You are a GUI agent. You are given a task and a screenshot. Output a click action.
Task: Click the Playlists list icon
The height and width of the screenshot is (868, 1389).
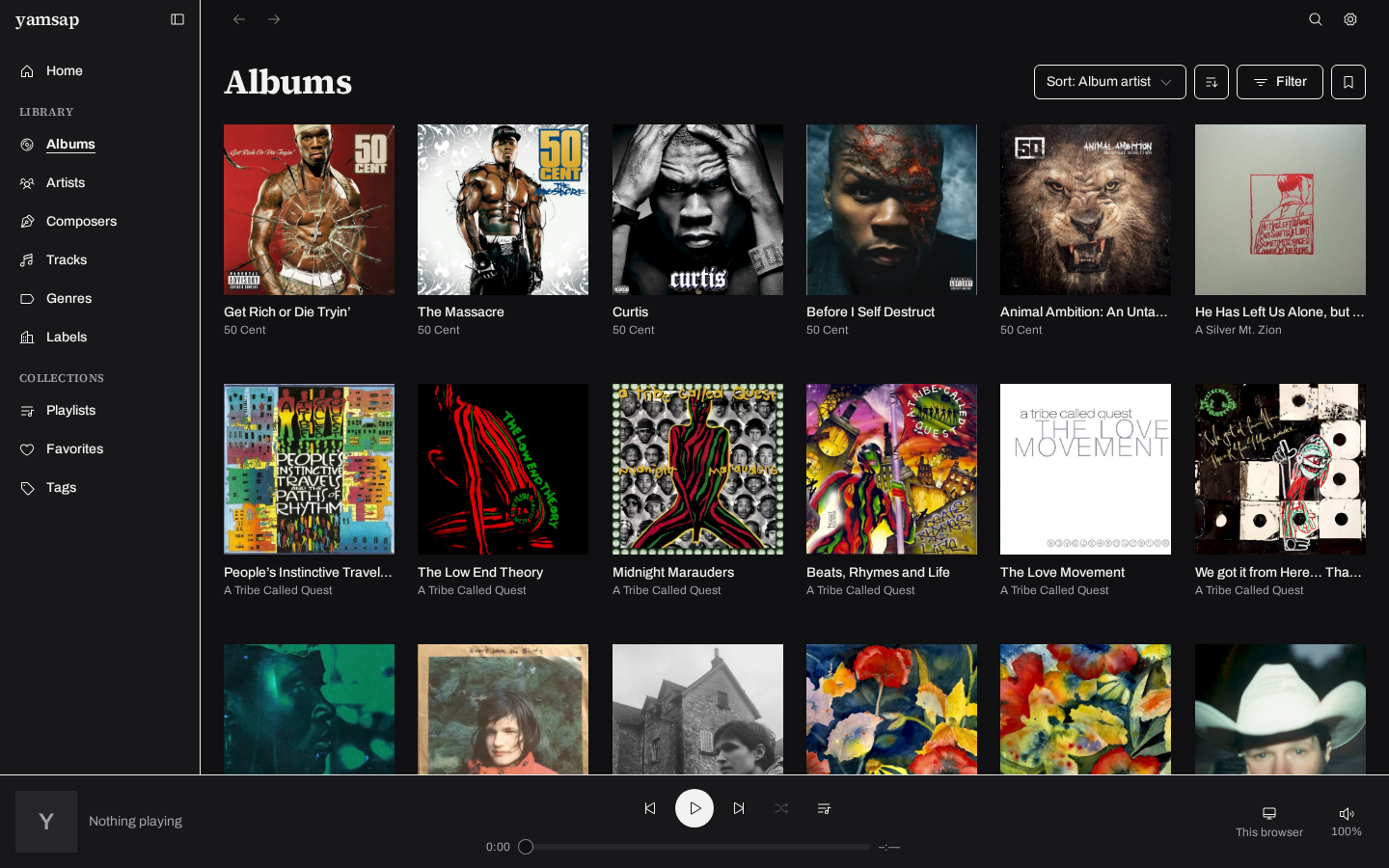click(x=27, y=411)
